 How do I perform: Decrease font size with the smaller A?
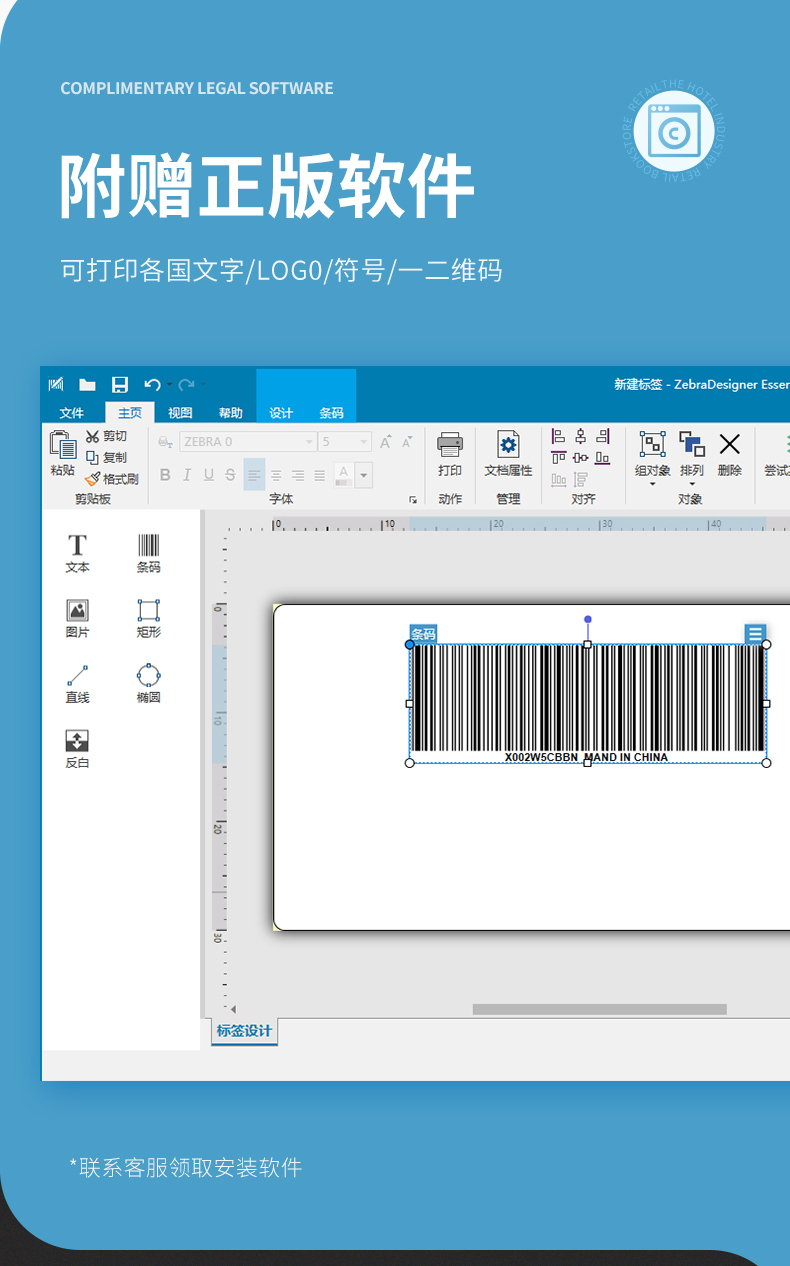(407, 442)
